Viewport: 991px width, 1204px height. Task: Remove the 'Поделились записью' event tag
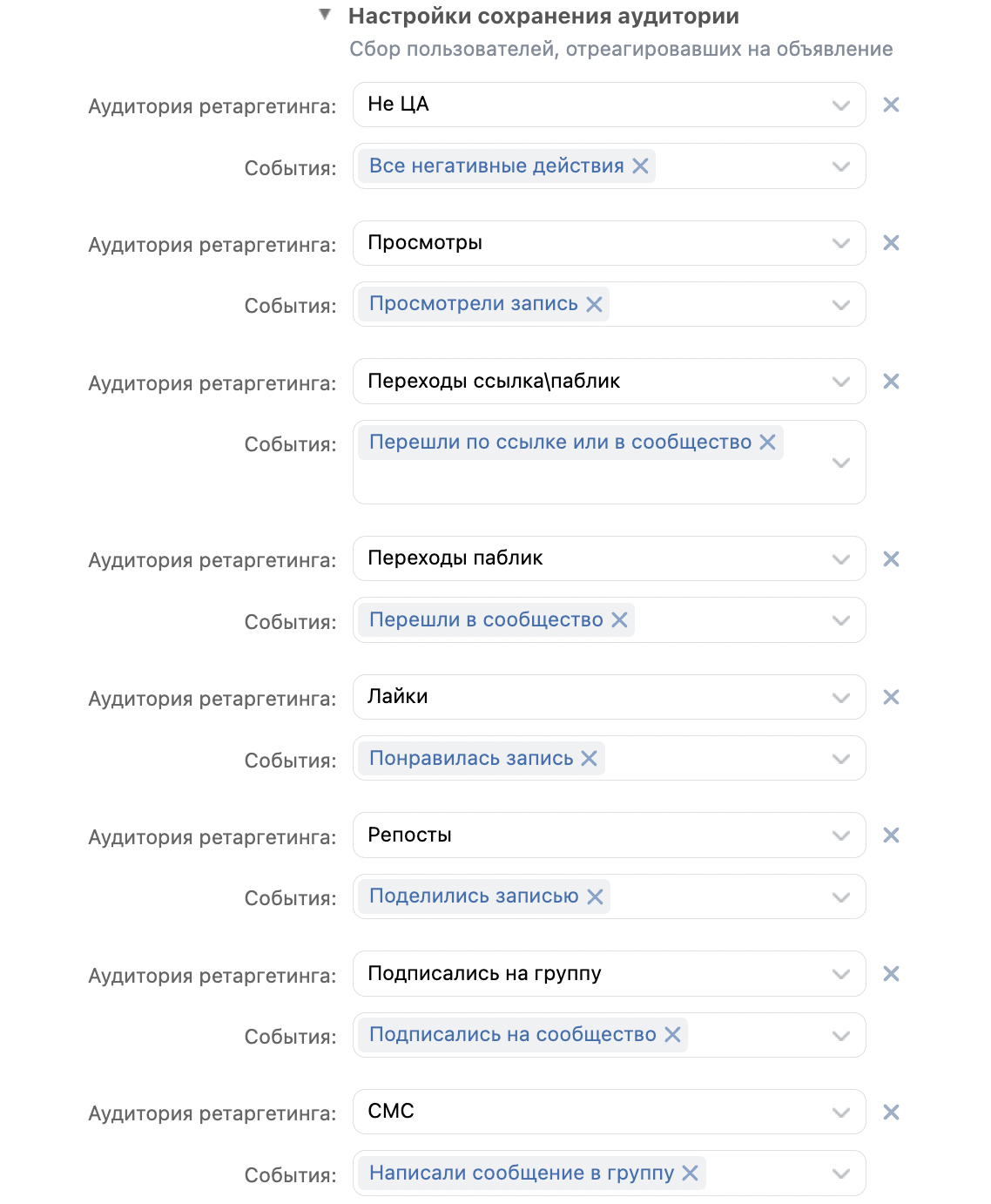595,896
